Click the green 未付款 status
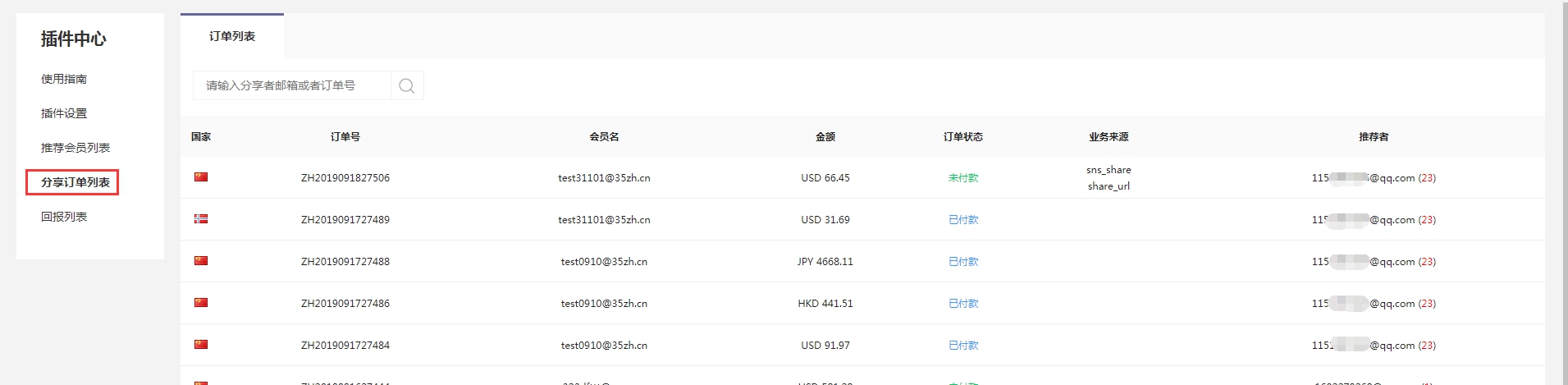Screen dimensions: 1568x385 963,178
